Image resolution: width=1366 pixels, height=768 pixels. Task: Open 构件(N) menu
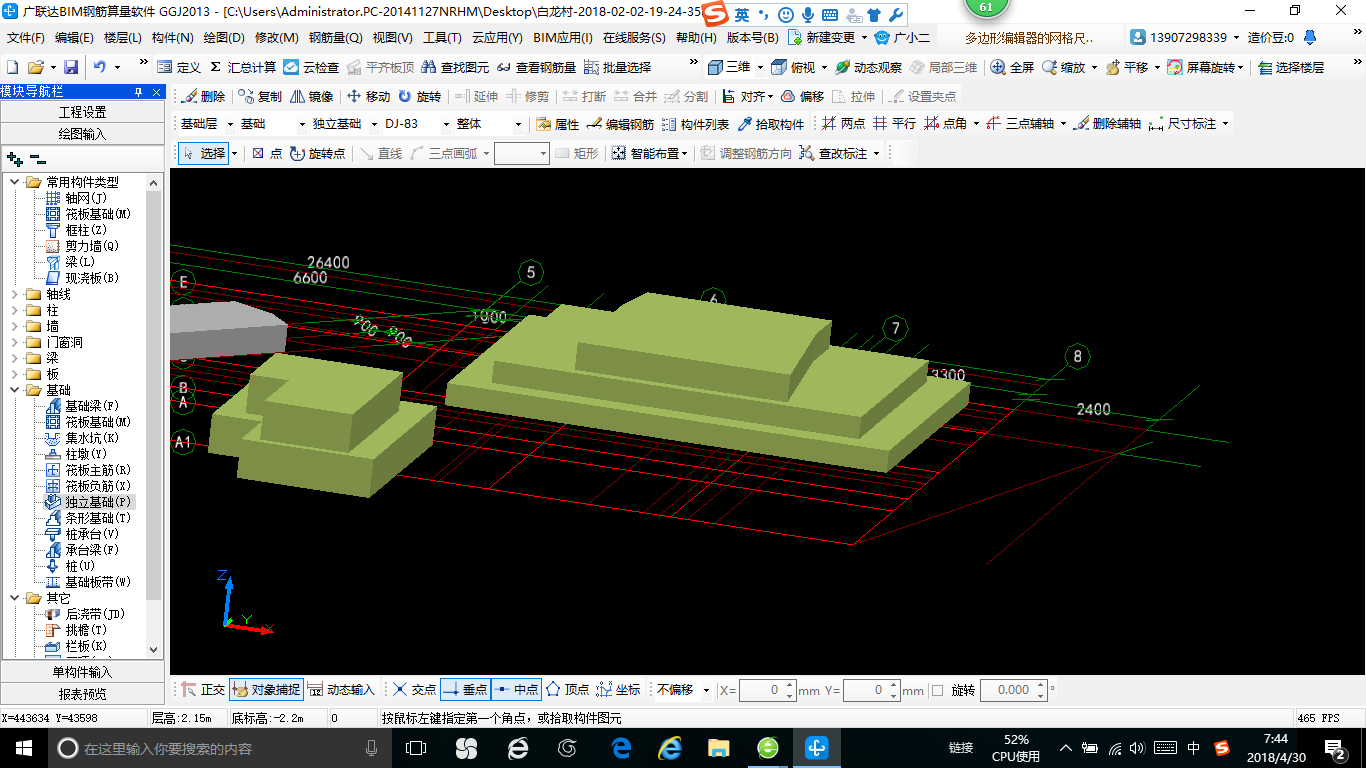172,38
